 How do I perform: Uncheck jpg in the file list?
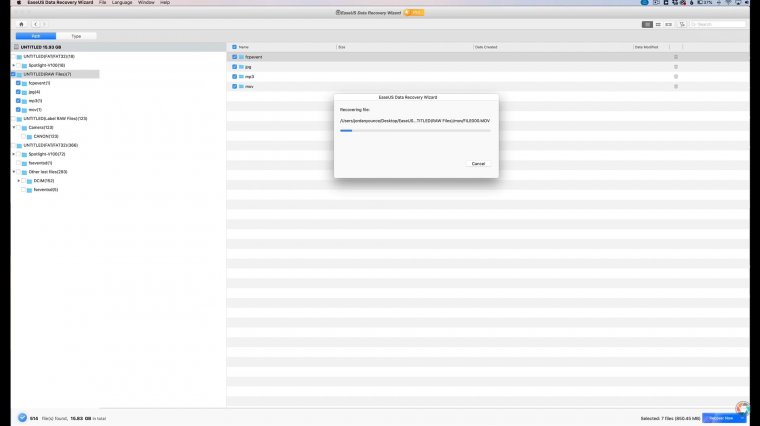pos(234,66)
